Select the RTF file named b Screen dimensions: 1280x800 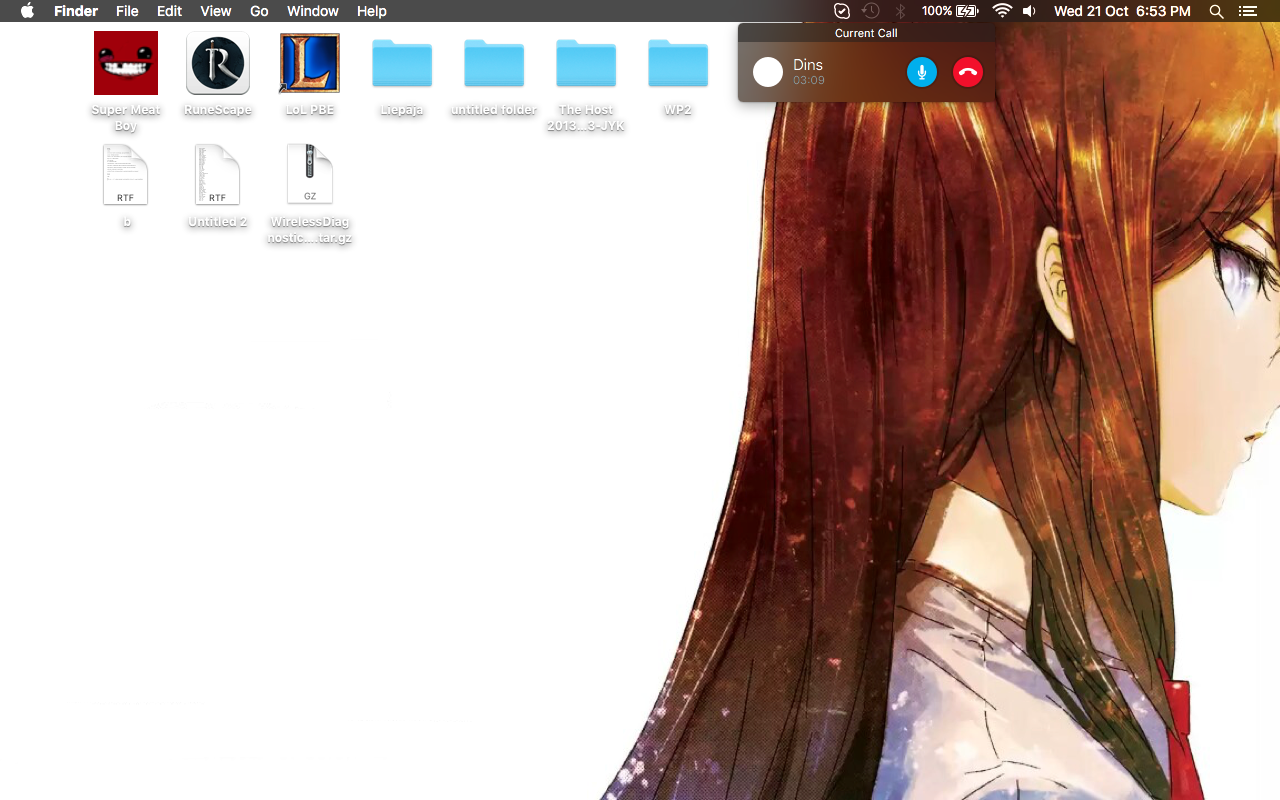click(126, 175)
